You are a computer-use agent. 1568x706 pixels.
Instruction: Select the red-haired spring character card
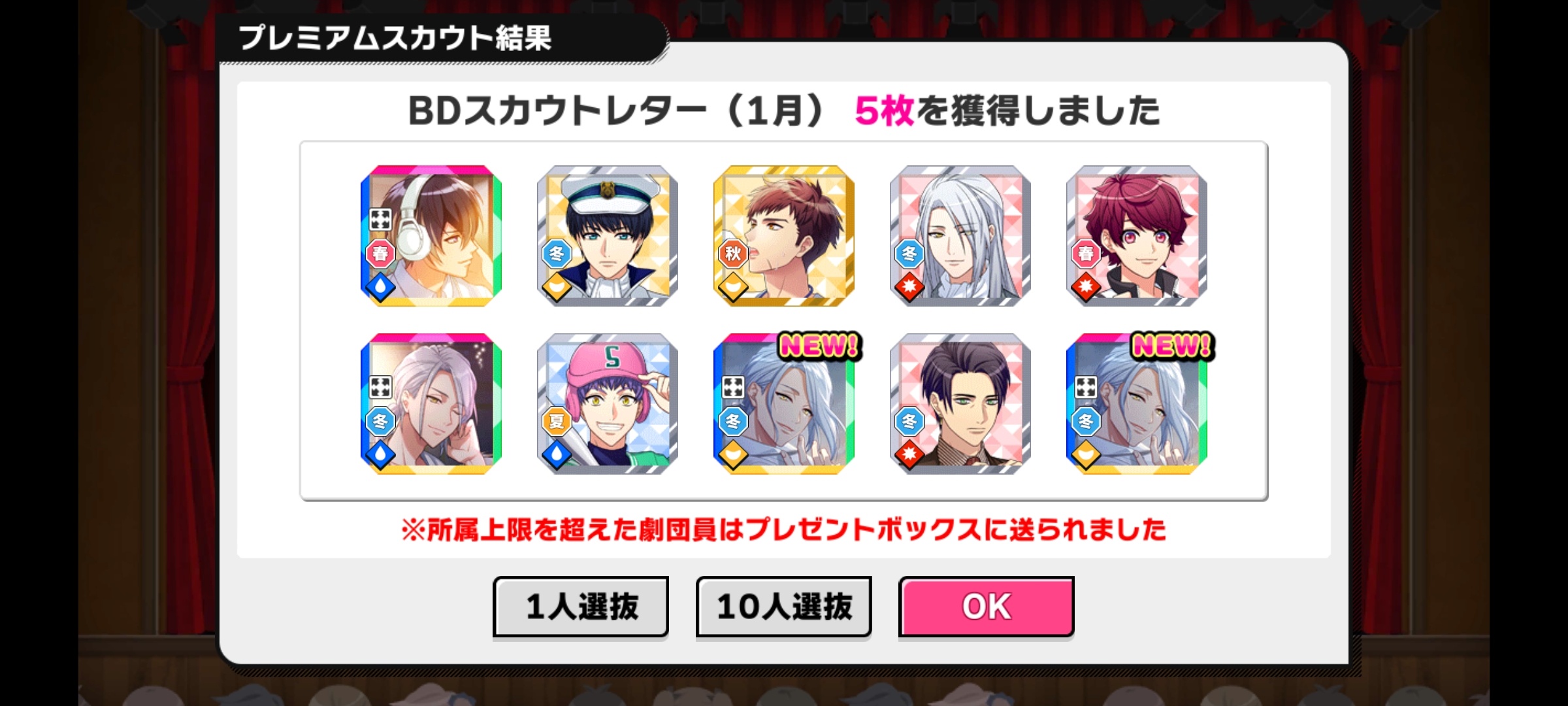click(x=1137, y=236)
